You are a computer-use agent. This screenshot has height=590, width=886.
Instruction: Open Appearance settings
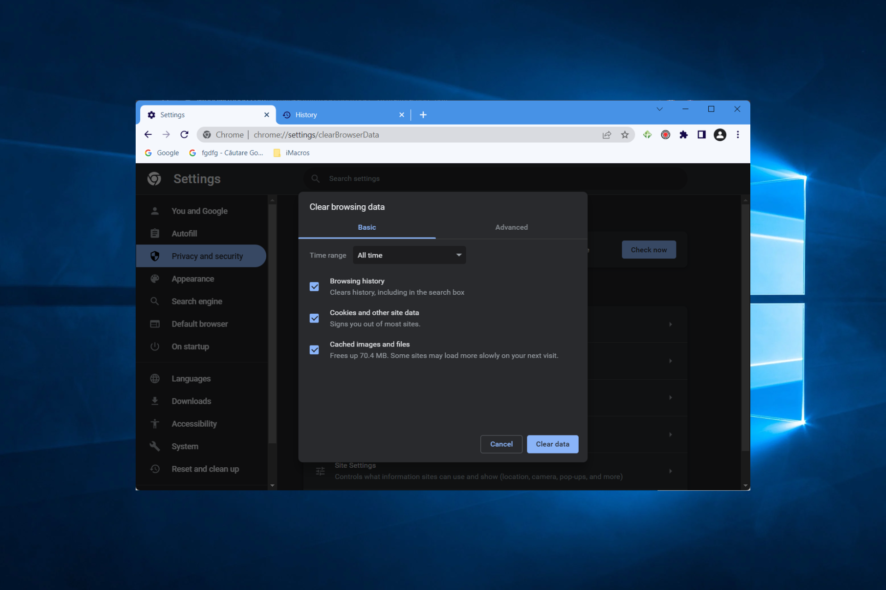(x=201, y=279)
